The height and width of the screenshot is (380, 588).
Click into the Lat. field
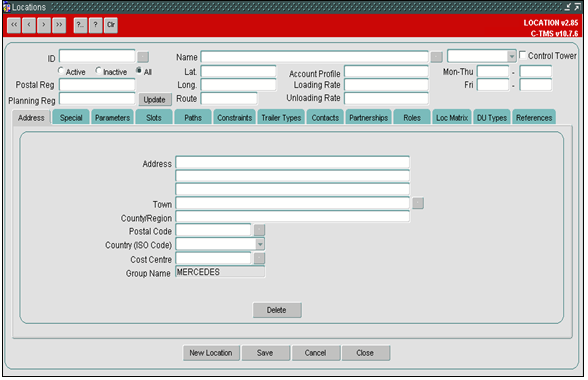pyautogui.click(x=238, y=71)
